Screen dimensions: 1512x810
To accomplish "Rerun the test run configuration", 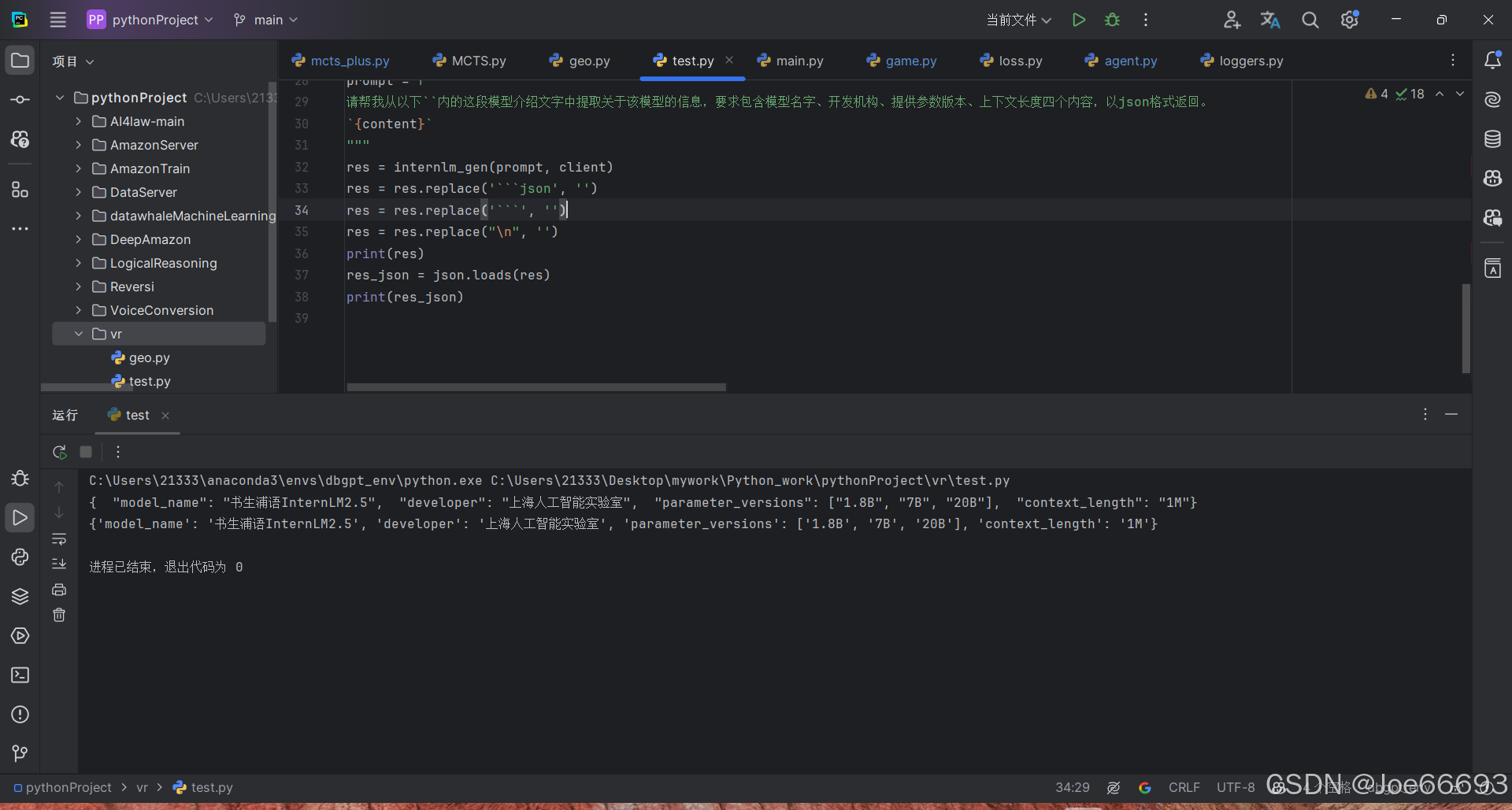I will coord(59,452).
